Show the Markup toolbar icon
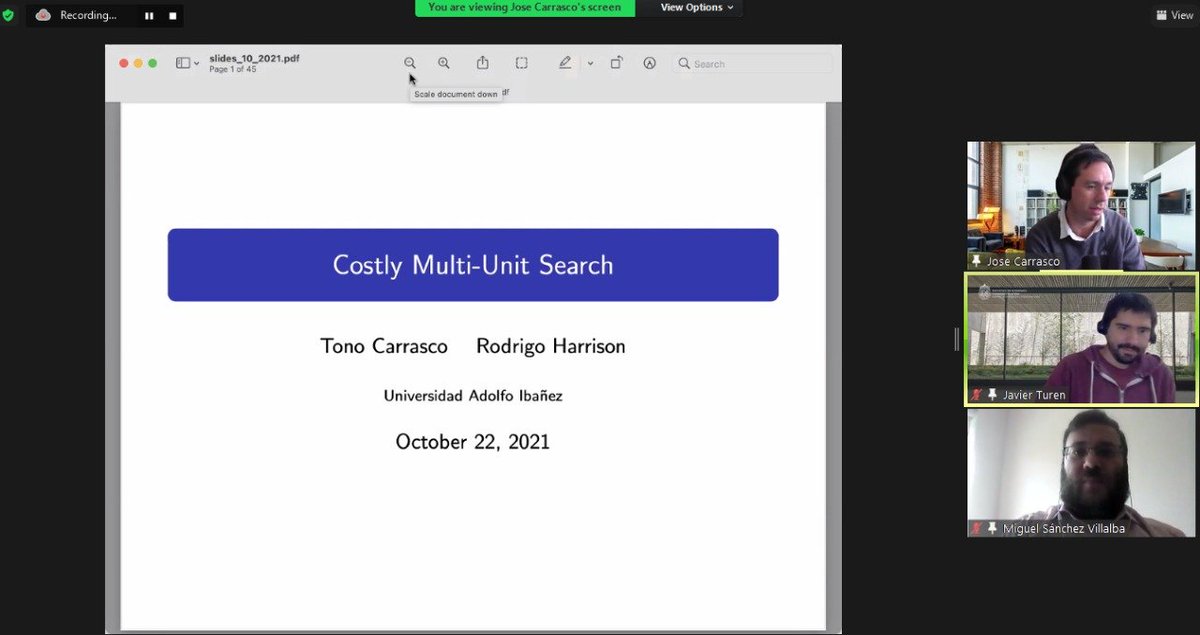The height and width of the screenshot is (635, 1200). click(650, 63)
